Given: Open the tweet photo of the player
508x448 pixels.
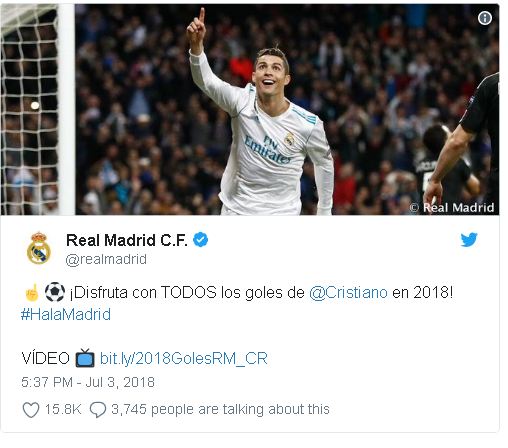Looking at the screenshot, I should (x=250, y=109).
